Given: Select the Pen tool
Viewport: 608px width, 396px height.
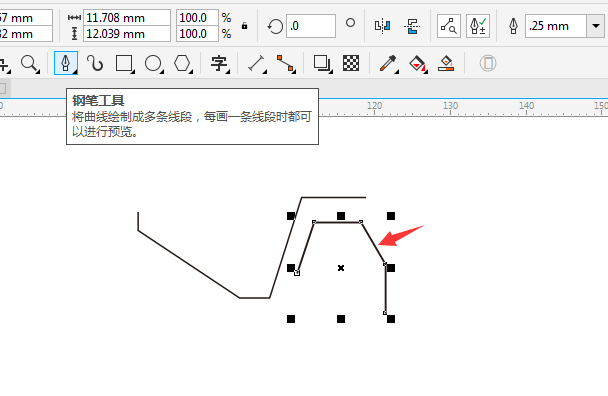Looking at the screenshot, I should point(66,63).
